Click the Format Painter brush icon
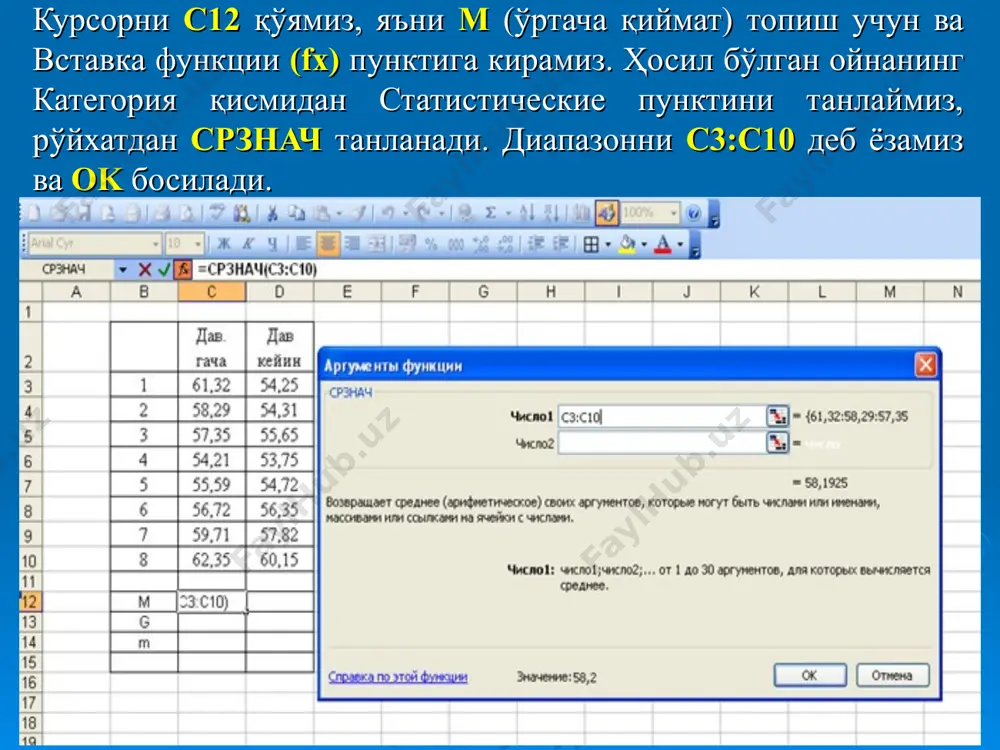1000x750 pixels. (x=359, y=214)
